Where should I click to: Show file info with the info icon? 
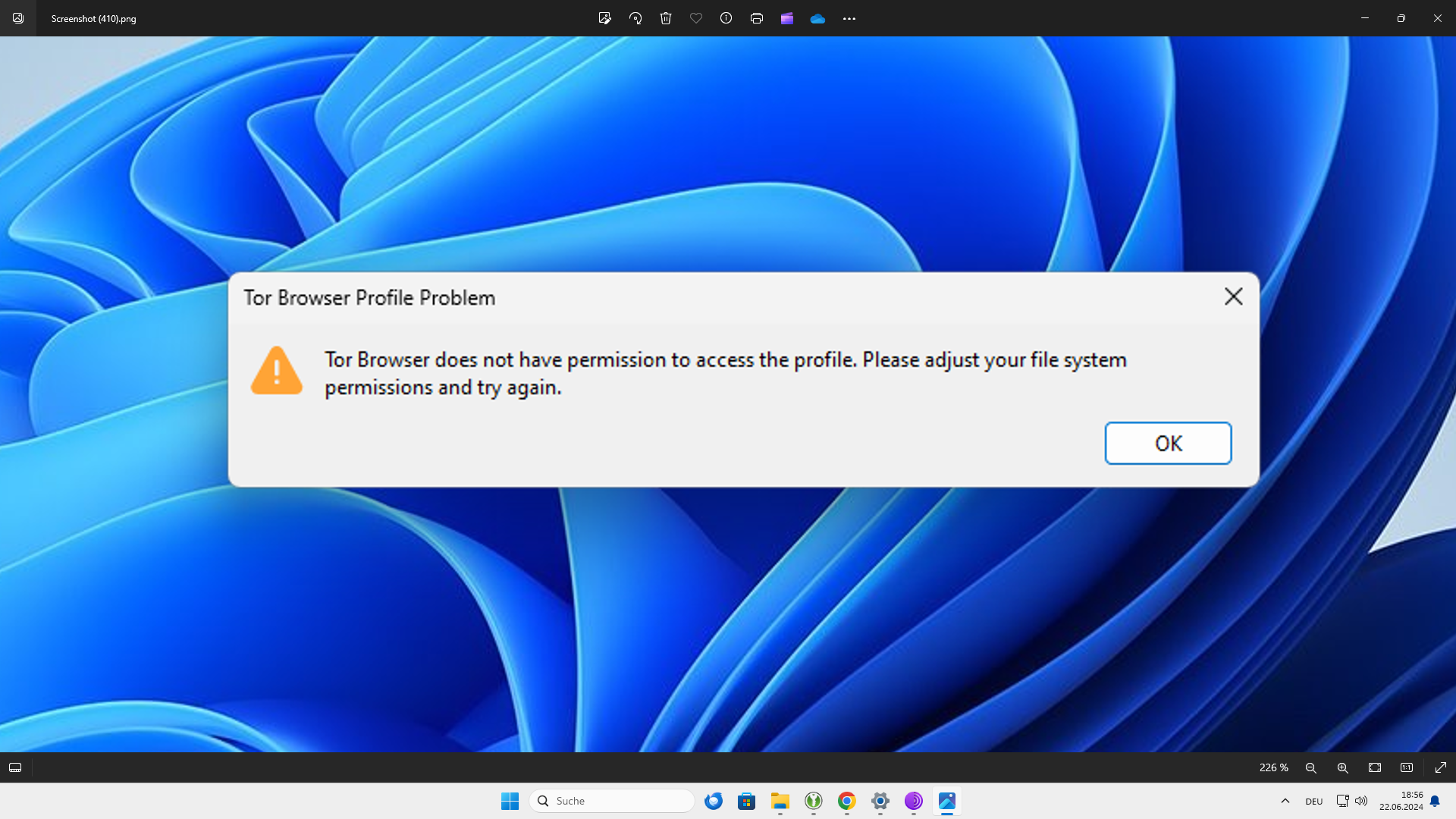pyautogui.click(x=726, y=18)
